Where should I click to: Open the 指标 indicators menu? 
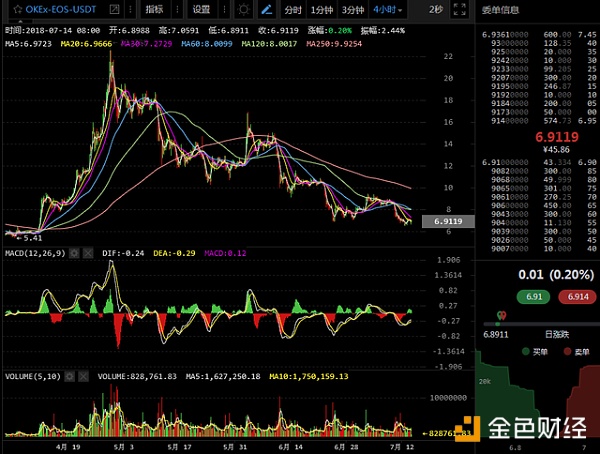[154, 9]
